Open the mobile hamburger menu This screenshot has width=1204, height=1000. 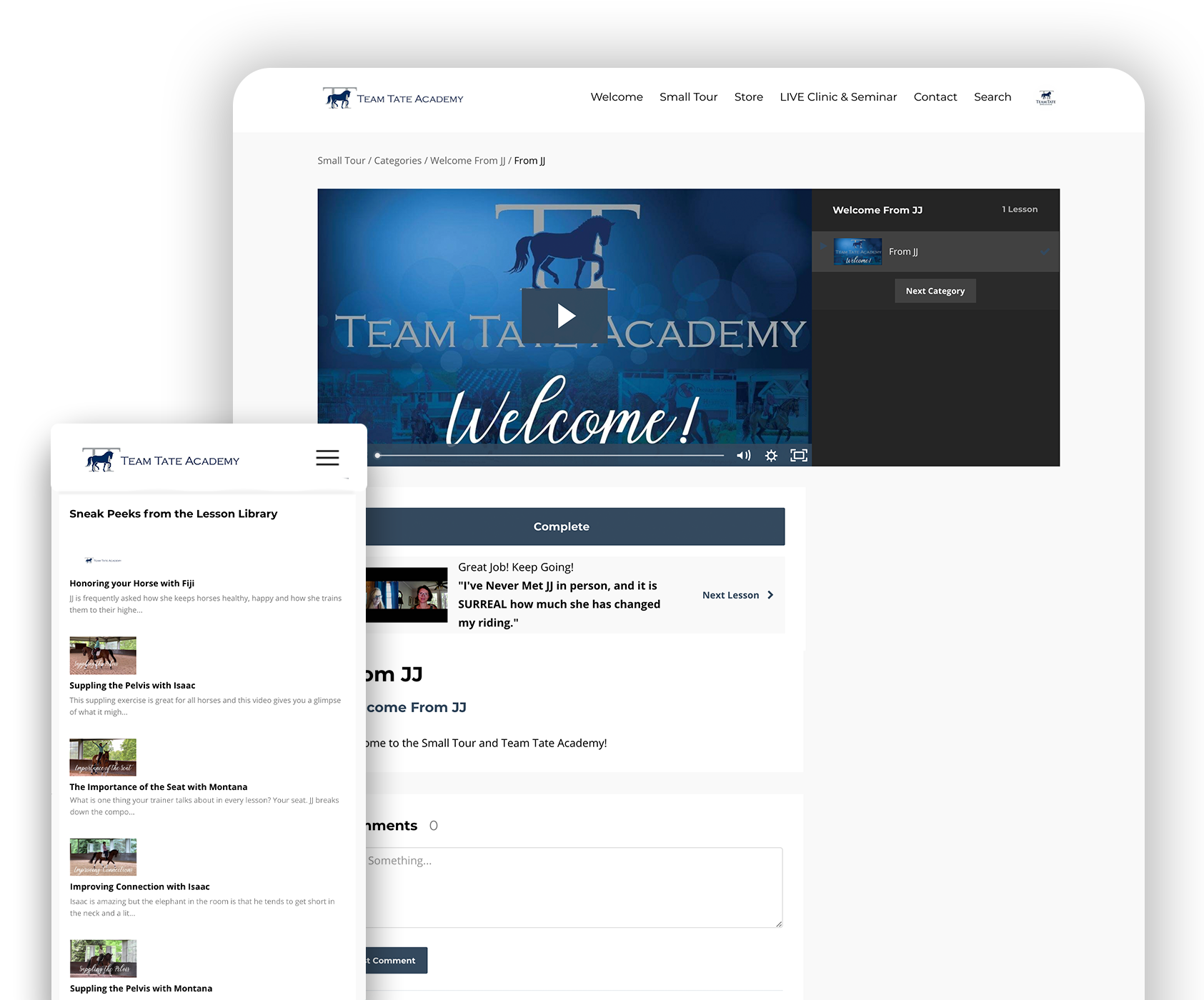[327, 458]
